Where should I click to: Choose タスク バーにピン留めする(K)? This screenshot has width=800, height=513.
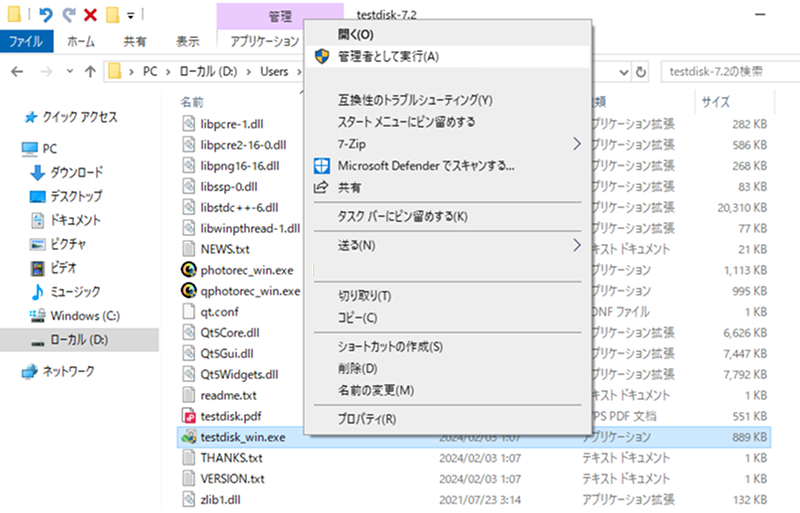pyautogui.click(x=447, y=216)
